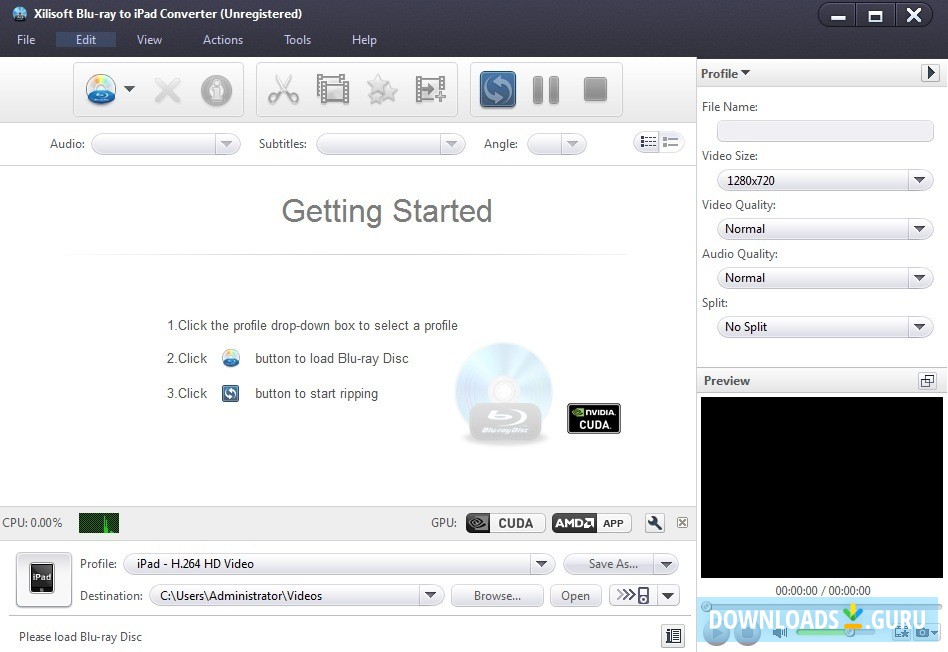Screen dimensions: 948x652
Task: Toggle the AMD APP acceleration option
Action: coord(590,522)
